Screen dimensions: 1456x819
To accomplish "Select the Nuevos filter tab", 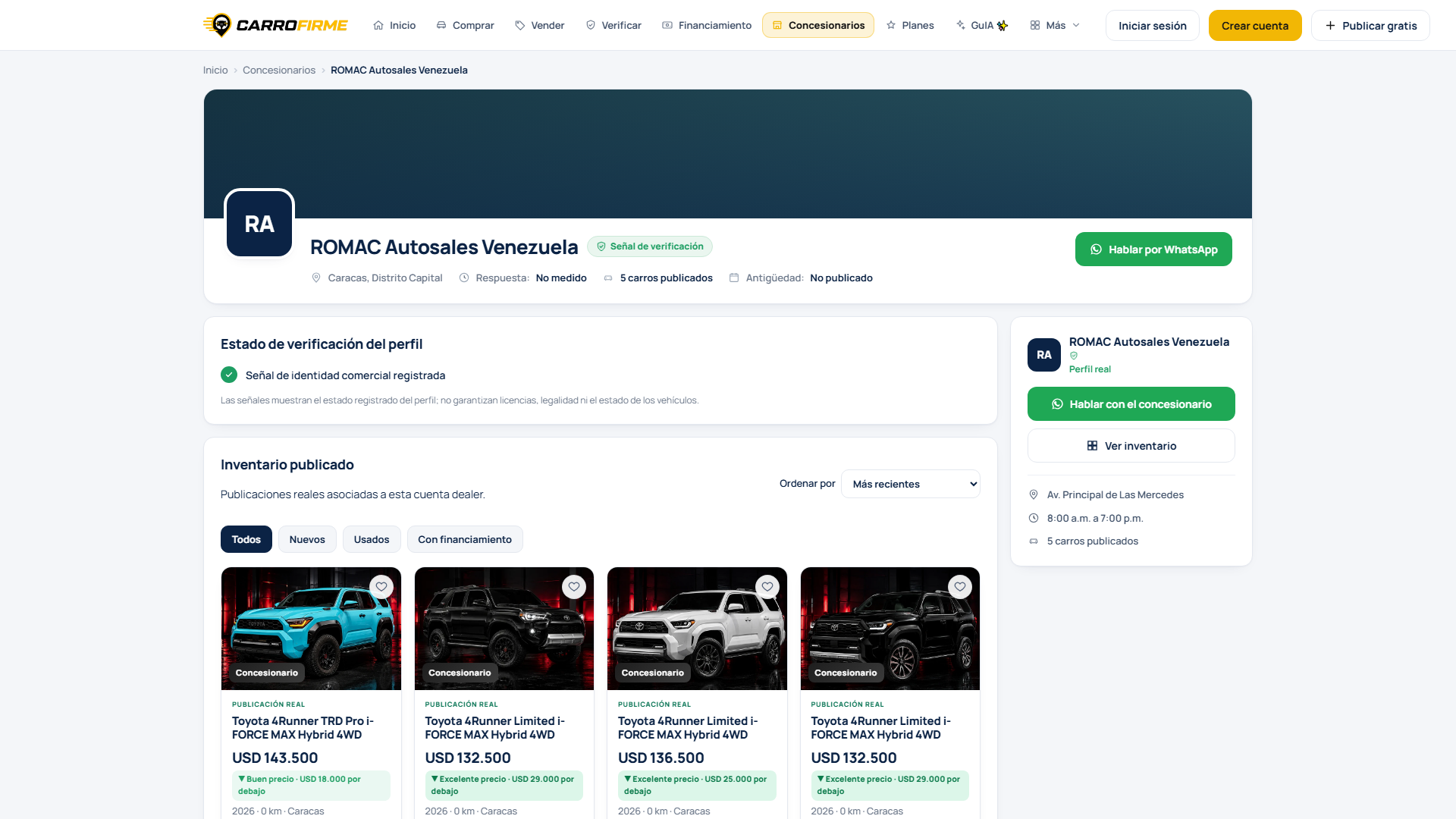I will [x=307, y=539].
